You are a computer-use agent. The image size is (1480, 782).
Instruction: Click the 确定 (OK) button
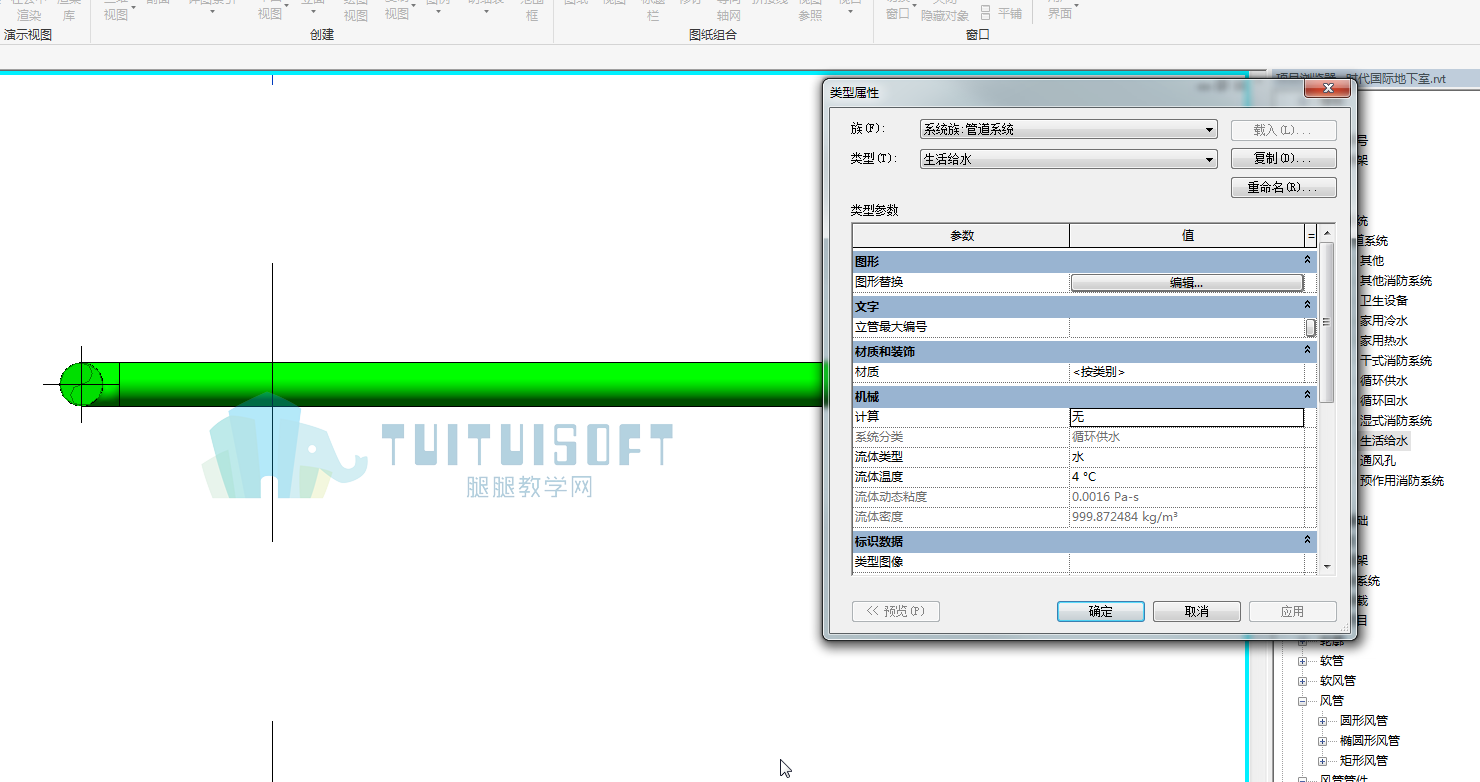pyautogui.click(x=1100, y=611)
